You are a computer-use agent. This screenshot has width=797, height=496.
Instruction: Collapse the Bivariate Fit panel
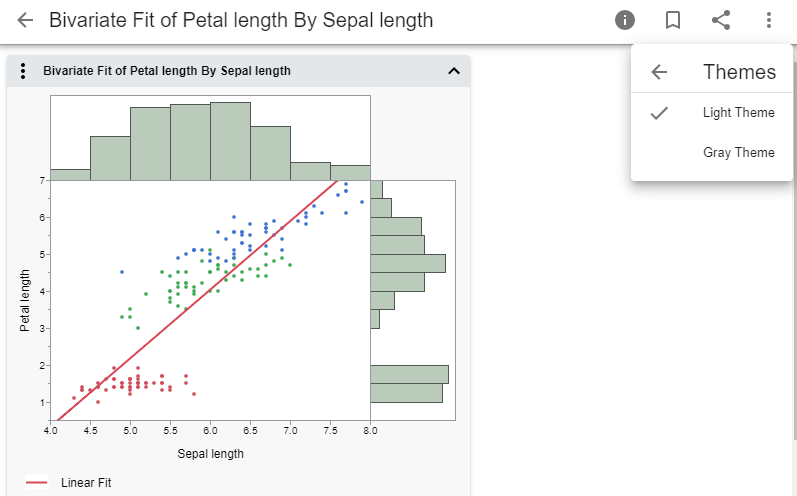(x=453, y=71)
